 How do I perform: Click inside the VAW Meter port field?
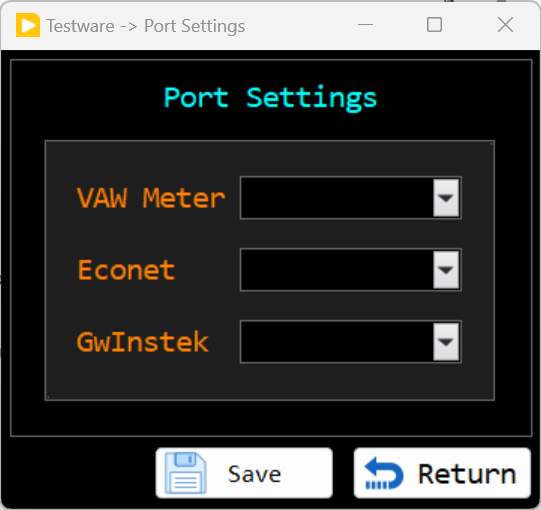pos(337,198)
